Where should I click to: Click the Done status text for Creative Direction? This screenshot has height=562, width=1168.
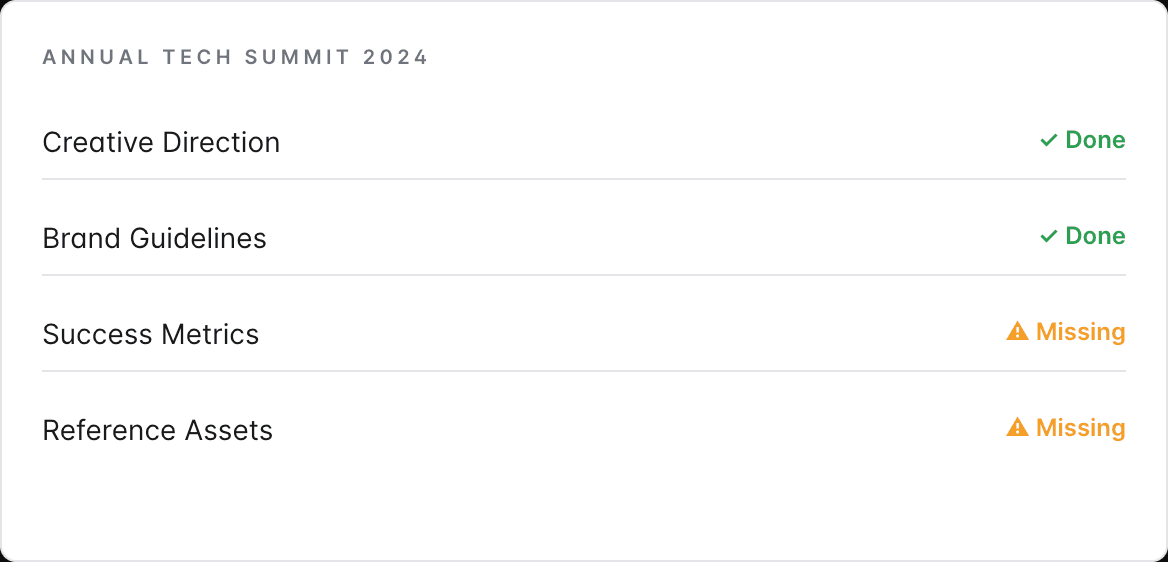1095,140
